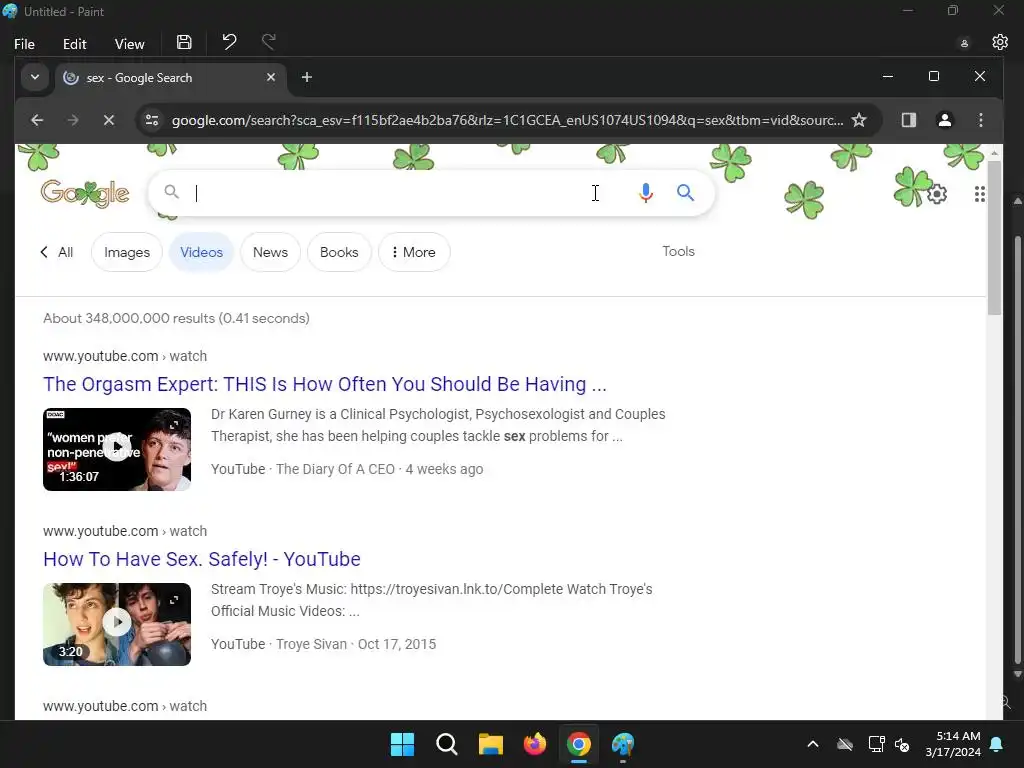Open Paint settings gear icon
Image resolution: width=1024 pixels, height=768 pixels.
[x=1000, y=42]
